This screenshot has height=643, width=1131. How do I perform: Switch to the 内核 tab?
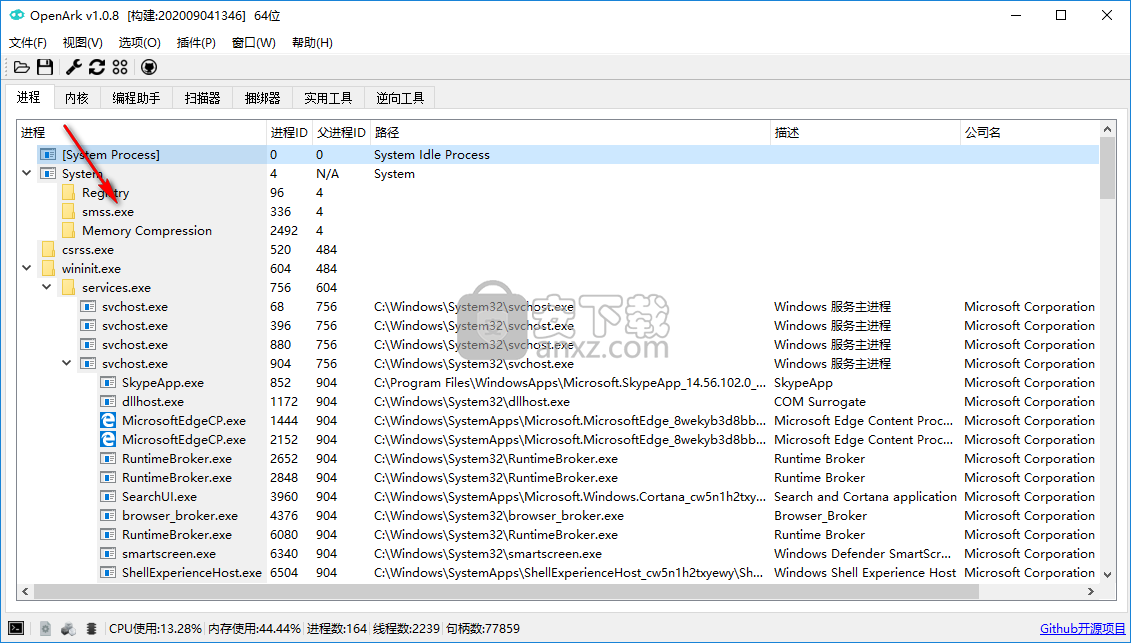point(77,98)
